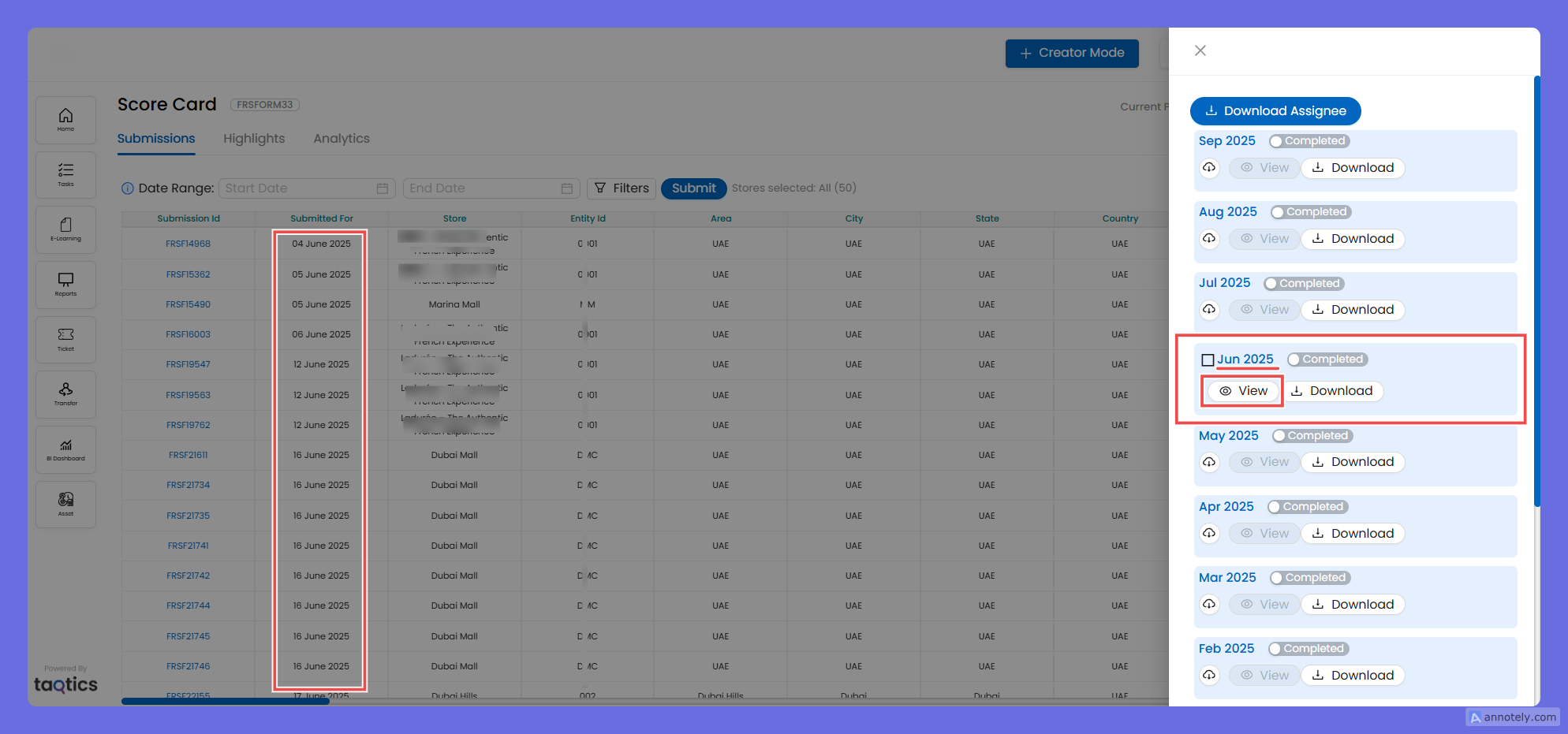Click the End Date input field
Viewport: 1568px width, 734px height.
(491, 188)
